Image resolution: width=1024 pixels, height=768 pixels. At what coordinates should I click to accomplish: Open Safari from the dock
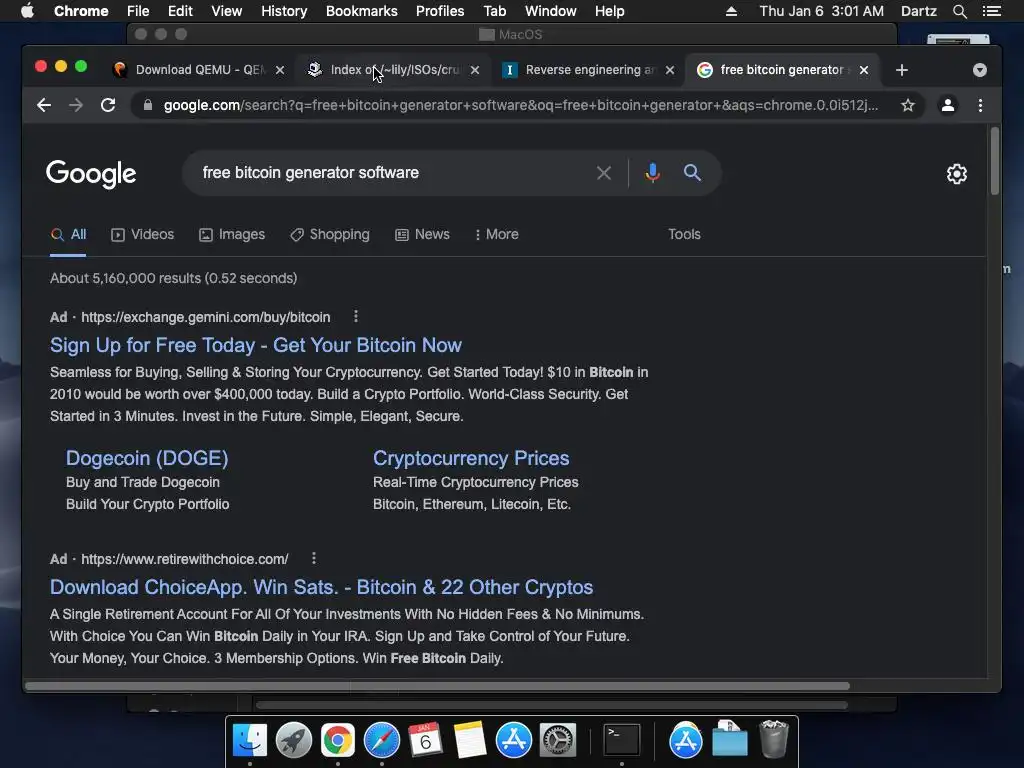click(382, 740)
